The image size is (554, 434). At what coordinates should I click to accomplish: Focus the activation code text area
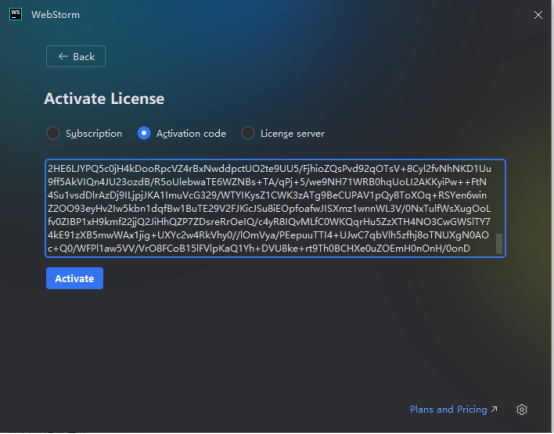(276, 209)
